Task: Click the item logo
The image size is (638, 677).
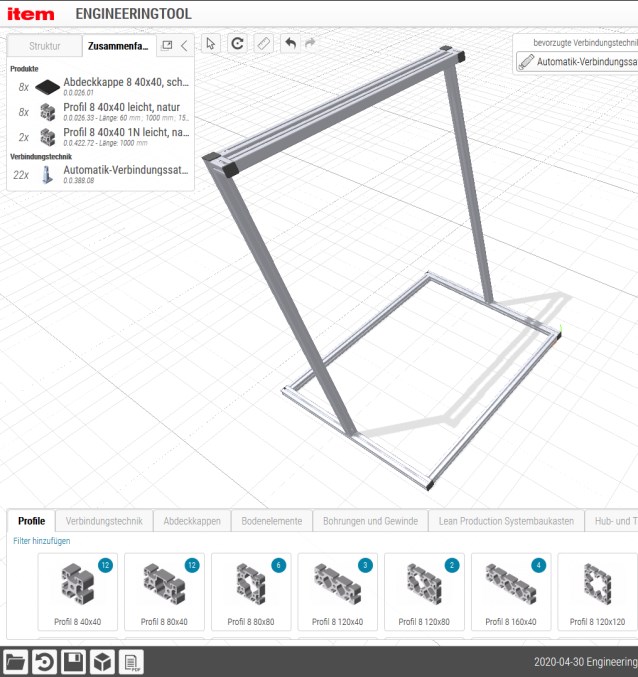Action: point(31,14)
